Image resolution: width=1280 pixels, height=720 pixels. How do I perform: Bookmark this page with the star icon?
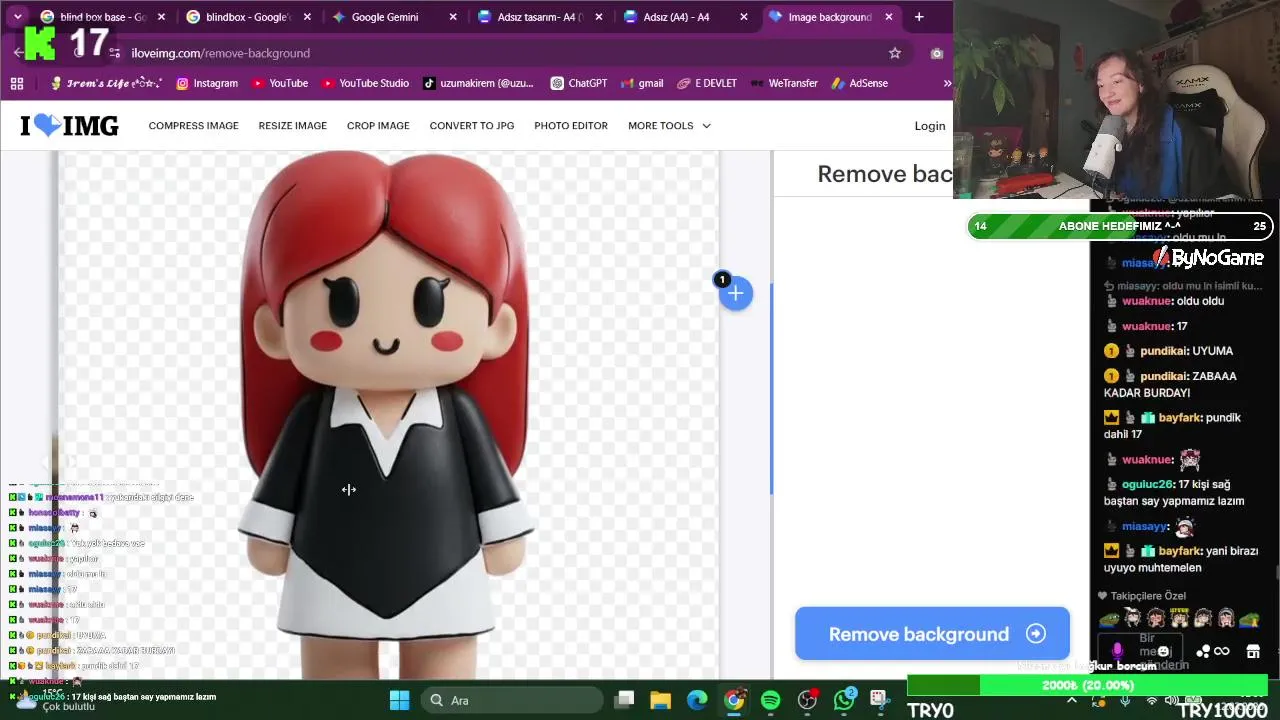pyautogui.click(x=895, y=53)
